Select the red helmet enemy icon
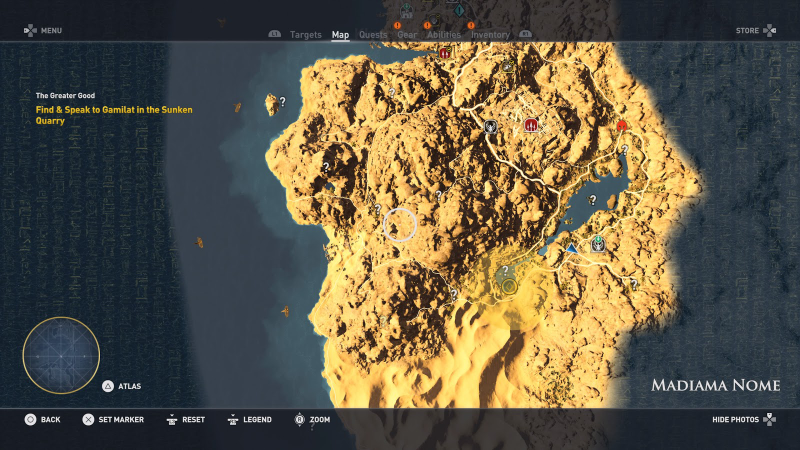Image resolution: width=800 pixels, height=450 pixels. point(621,126)
